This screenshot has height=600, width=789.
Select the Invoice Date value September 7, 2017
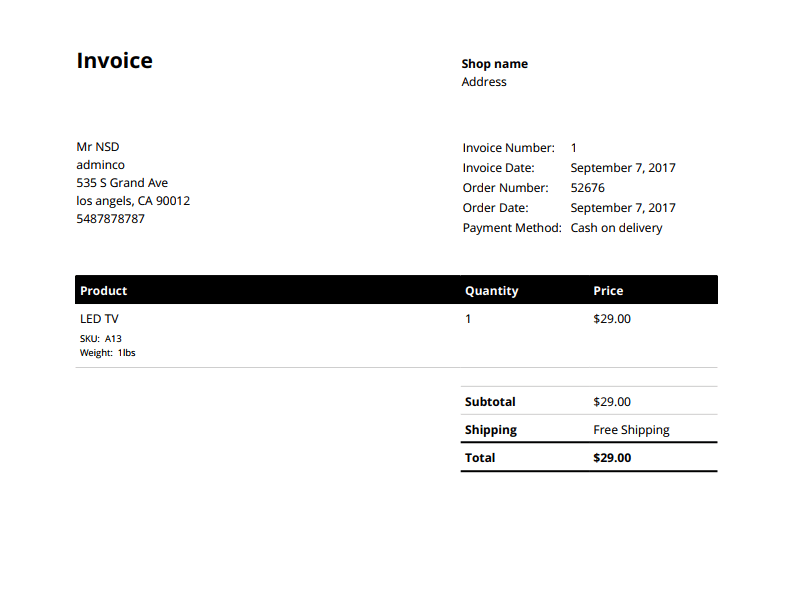622,168
